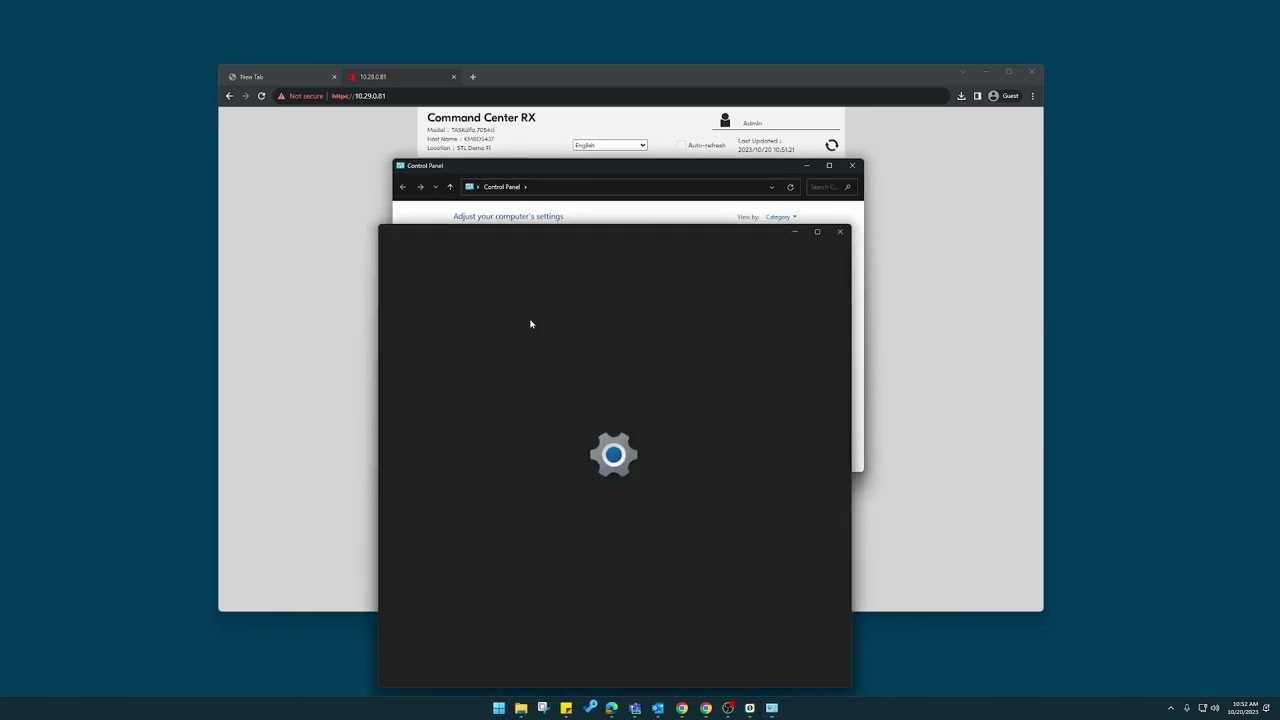Screen dimensions: 1280x720
Task: Open Microsoft Teams from taskbar
Action: coord(635,708)
